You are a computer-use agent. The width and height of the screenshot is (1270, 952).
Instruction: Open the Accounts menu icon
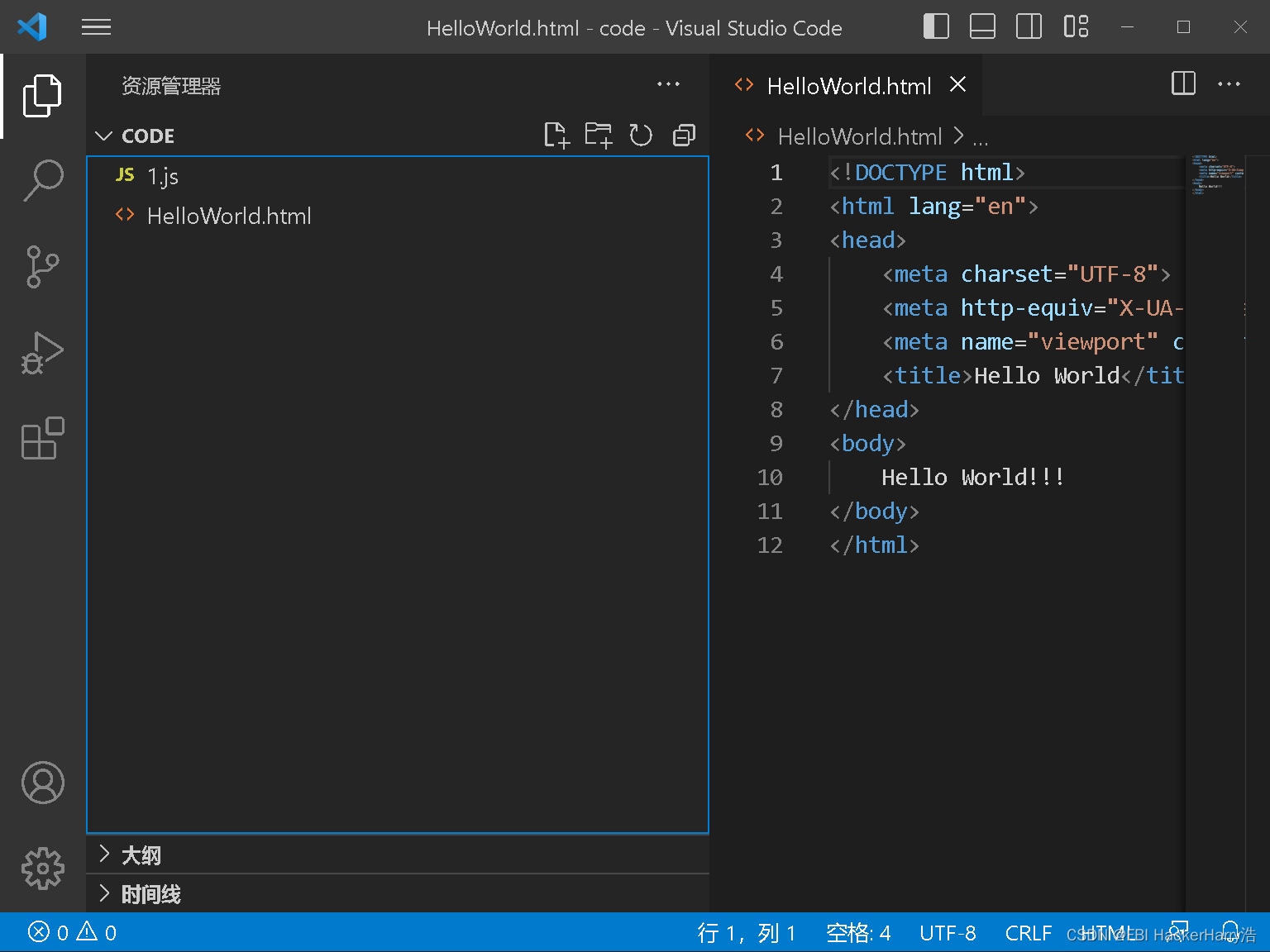coord(42,783)
